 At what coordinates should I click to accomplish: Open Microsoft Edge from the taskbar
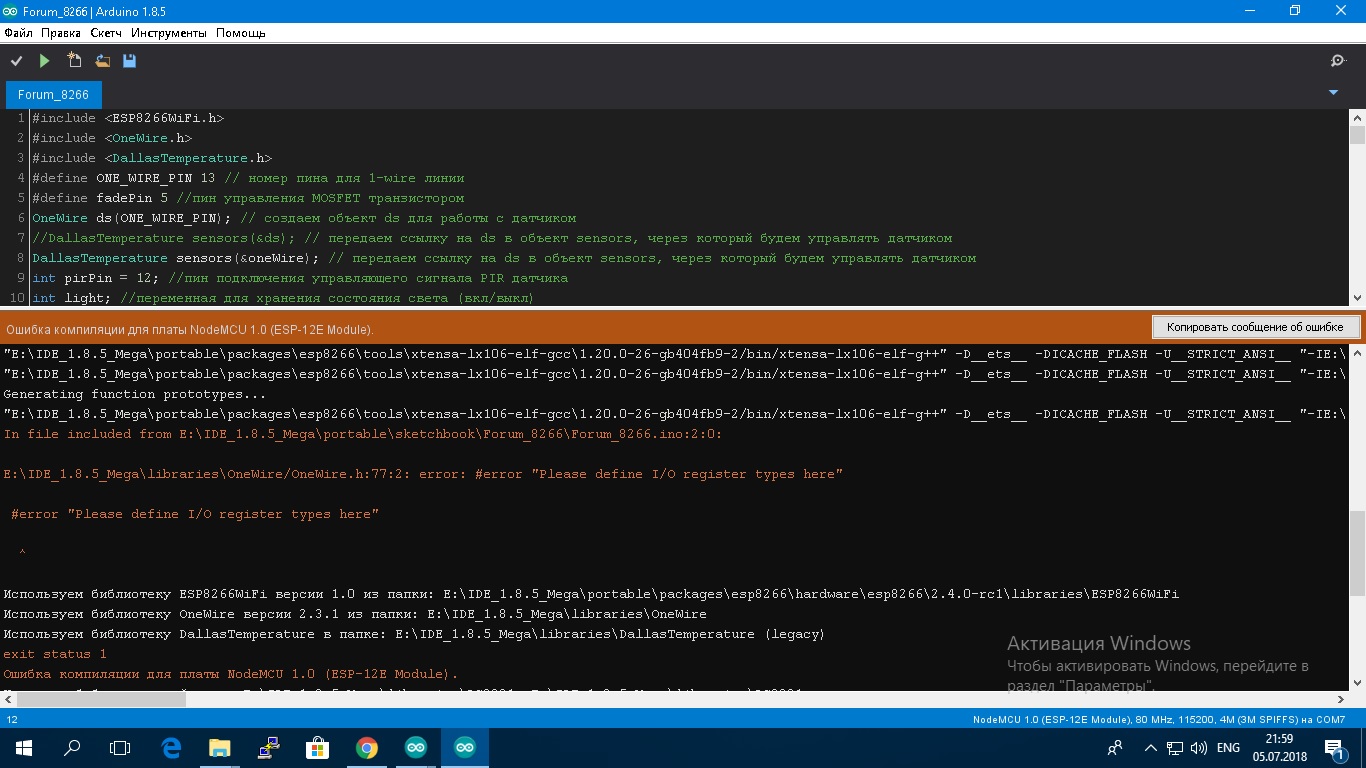pos(171,747)
